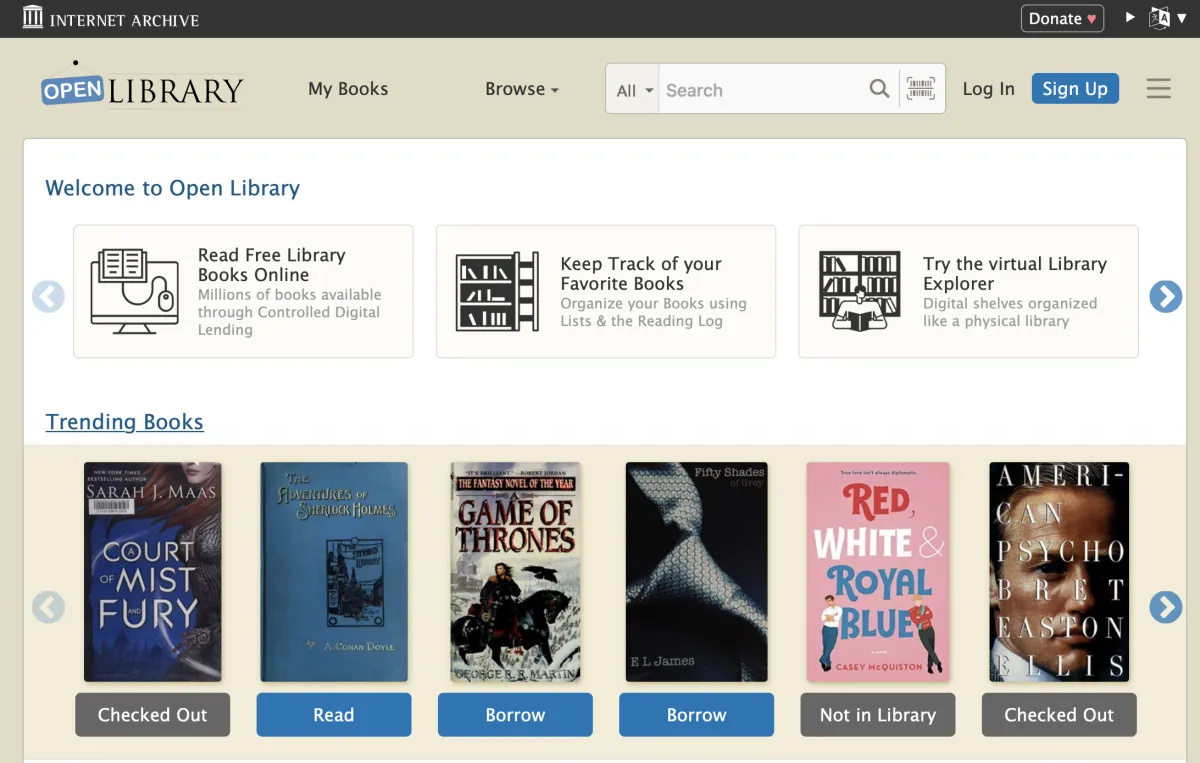Open Try the virtual Library Explorer card
1200x763 pixels.
(968, 291)
